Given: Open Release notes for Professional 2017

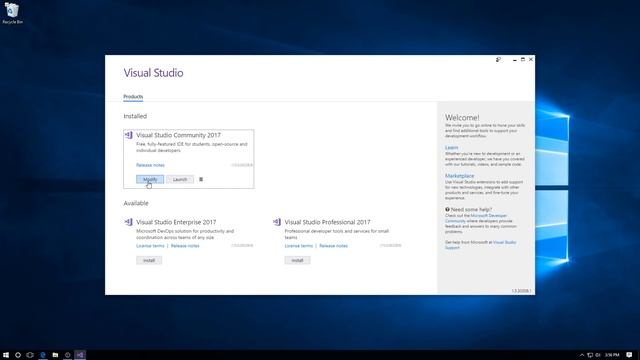Looking at the screenshot, I should tap(333, 246).
